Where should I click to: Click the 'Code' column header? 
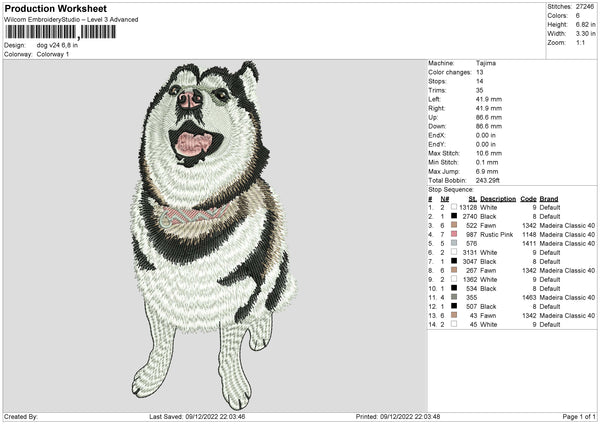click(528, 199)
